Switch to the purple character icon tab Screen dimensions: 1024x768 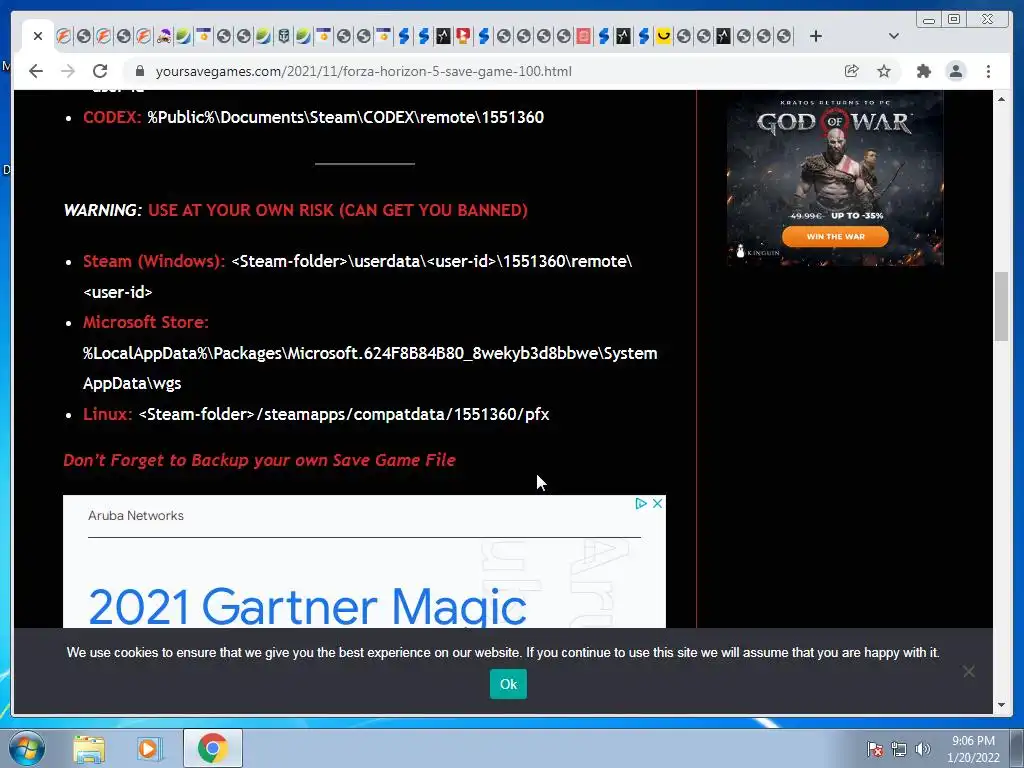[x=164, y=36]
